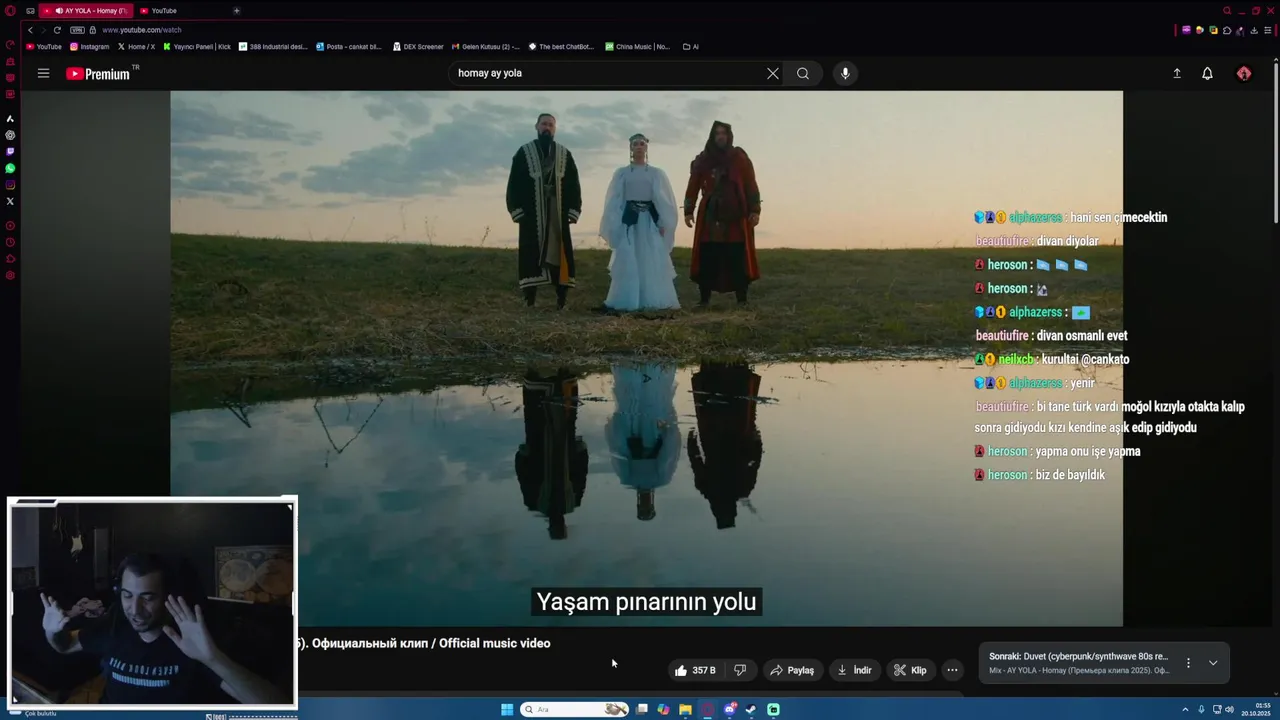Open the YouTube bookmark
Image resolution: width=1280 pixels, height=720 pixels.
(x=44, y=46)
